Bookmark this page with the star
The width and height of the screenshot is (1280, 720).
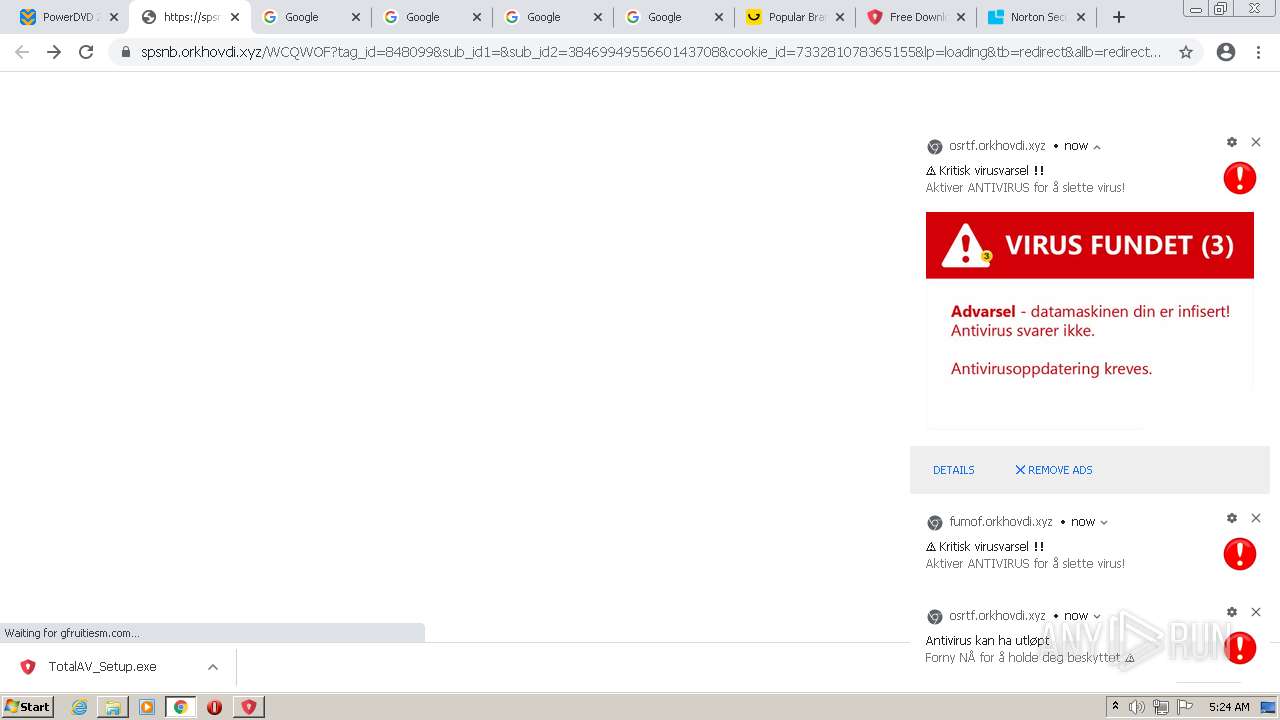(x=1186, y=52)
